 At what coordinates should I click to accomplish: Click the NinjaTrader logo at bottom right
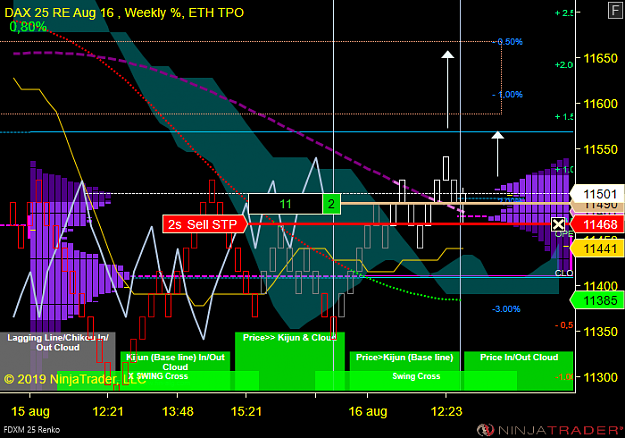click(x=550, y=430)
